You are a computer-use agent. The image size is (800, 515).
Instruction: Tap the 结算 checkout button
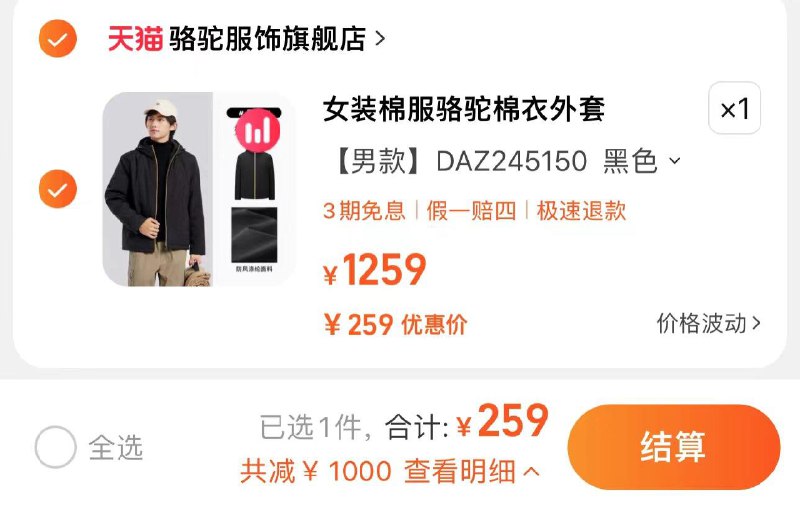673,447
